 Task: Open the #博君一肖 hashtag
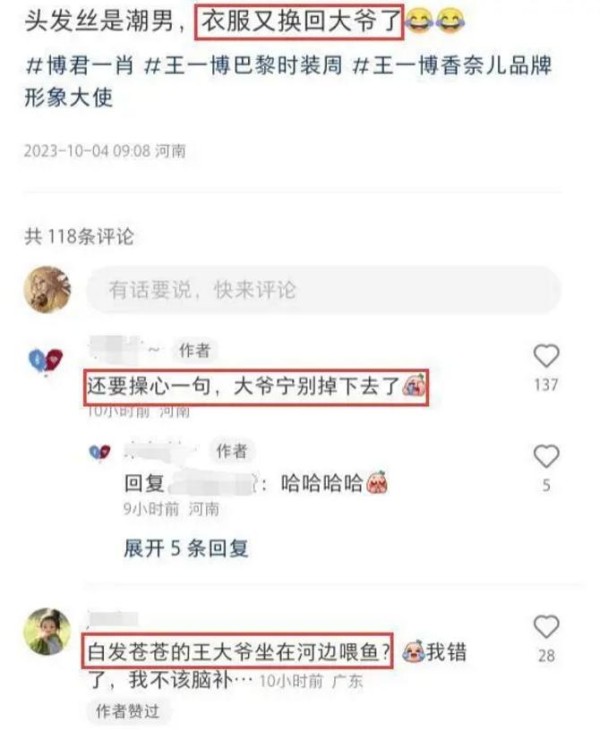(80, 65)
